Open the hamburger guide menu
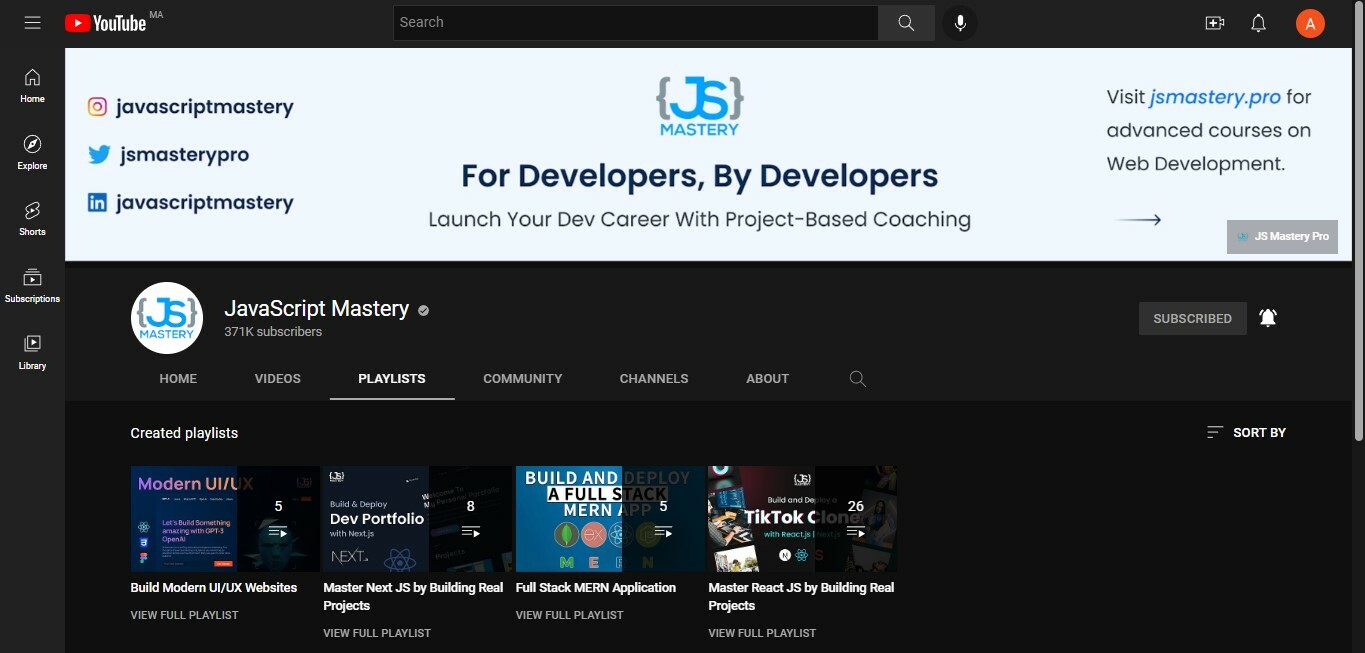The width and height of the screenshot is (1365, 653). click(x=33, y=22)
